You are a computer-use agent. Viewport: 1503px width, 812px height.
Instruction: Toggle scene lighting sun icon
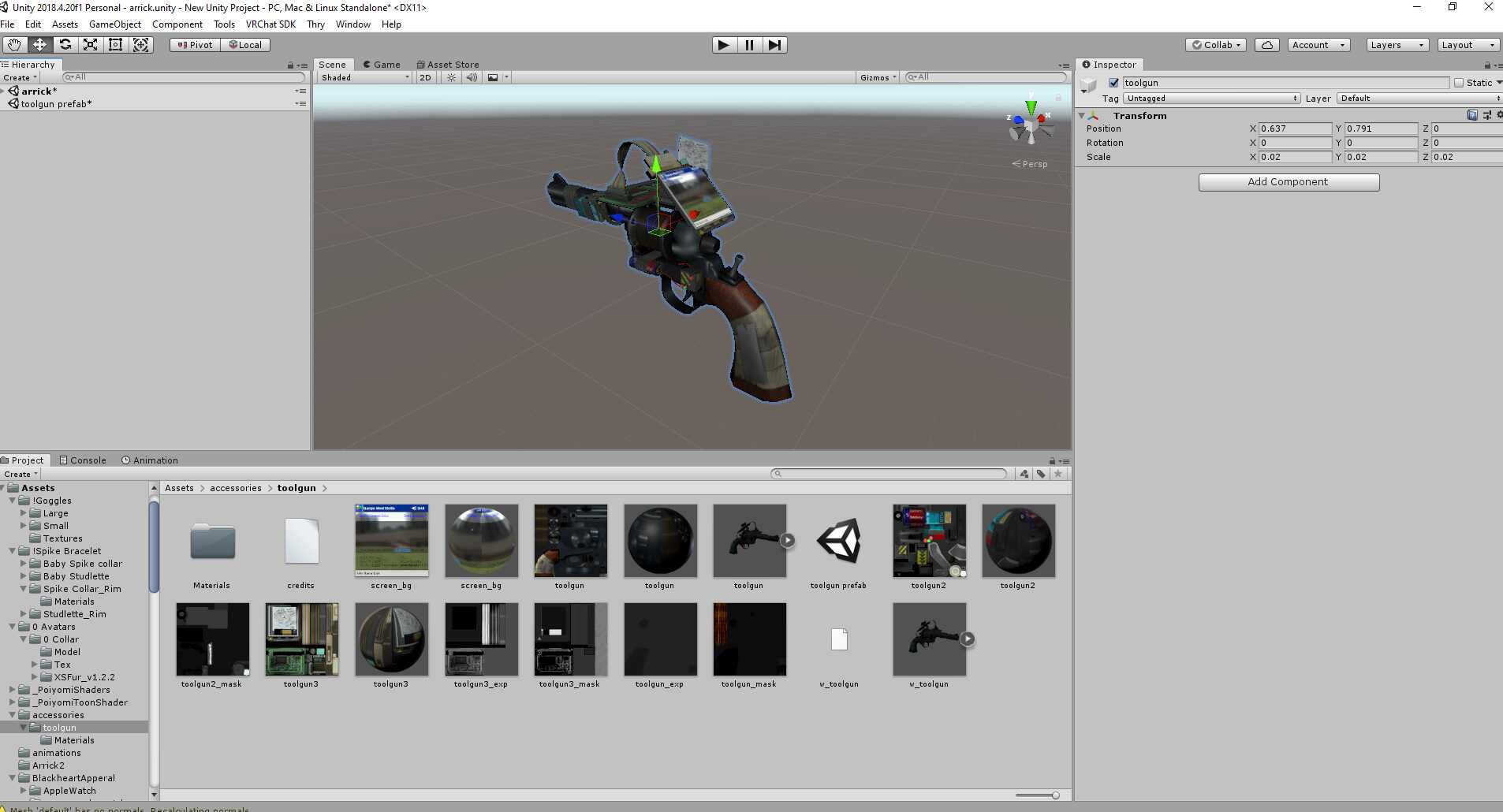(451, 77)
